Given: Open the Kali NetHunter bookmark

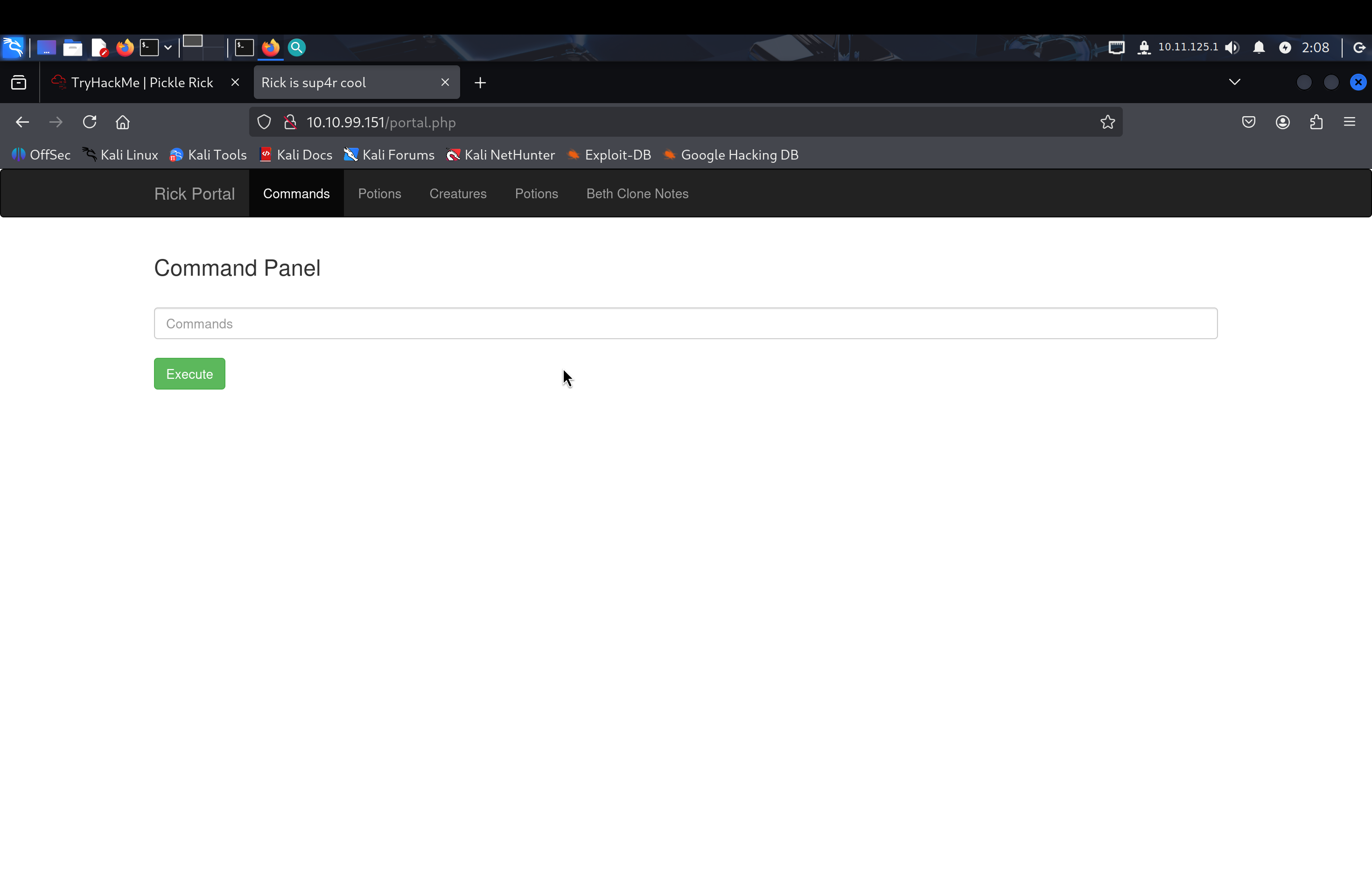Looking at the screenshot, I should [500, 155].
